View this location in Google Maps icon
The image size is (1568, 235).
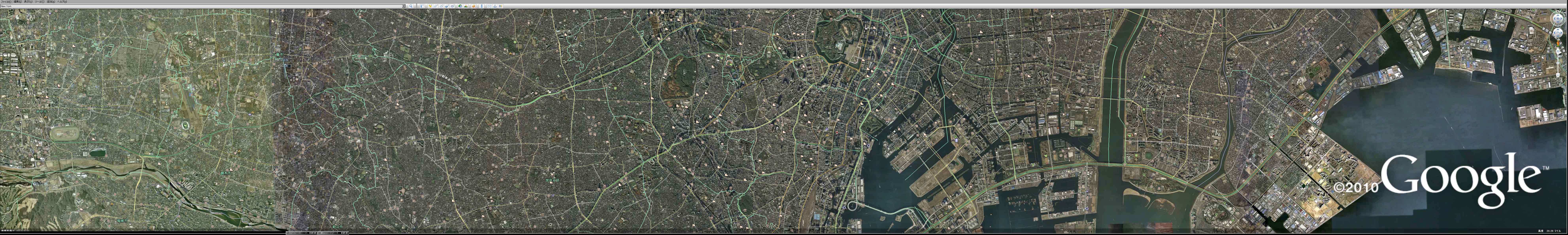500,6
